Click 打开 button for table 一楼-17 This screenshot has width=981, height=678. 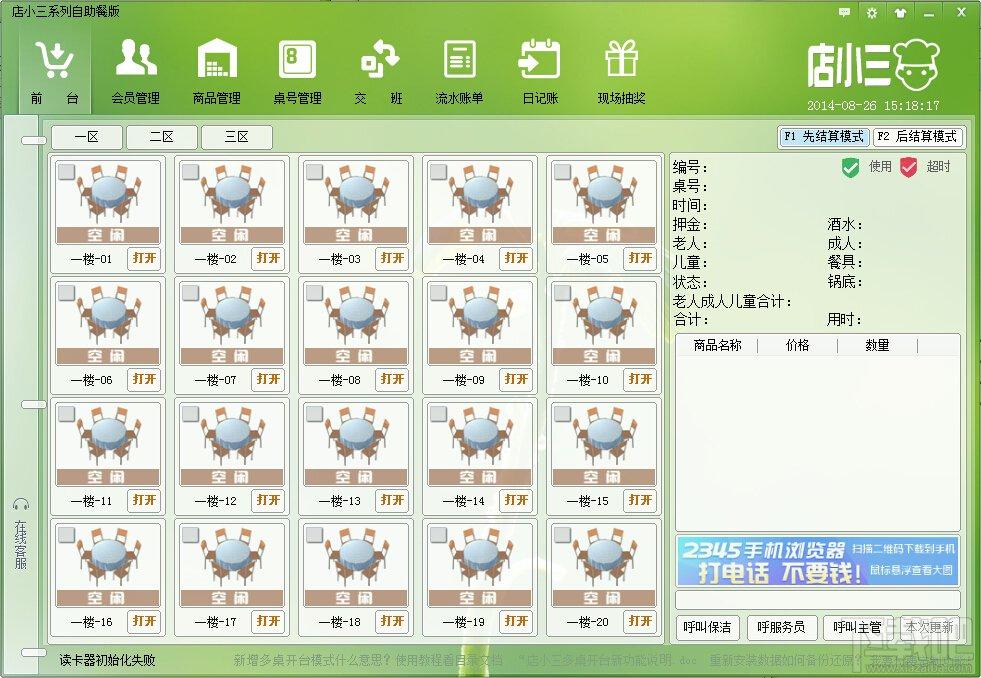(268, 621)
